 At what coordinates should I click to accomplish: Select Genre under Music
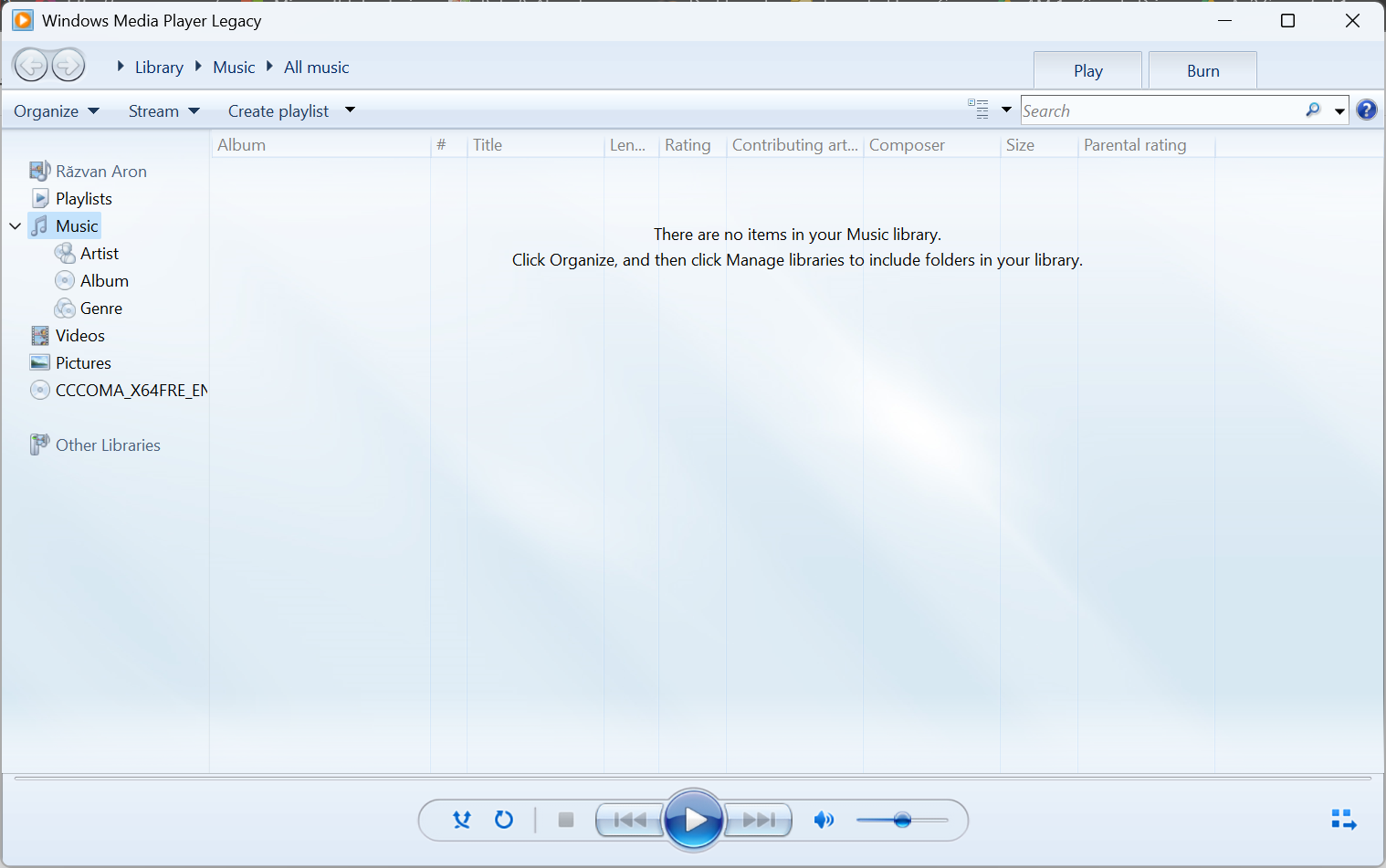(x=101, y=308)
